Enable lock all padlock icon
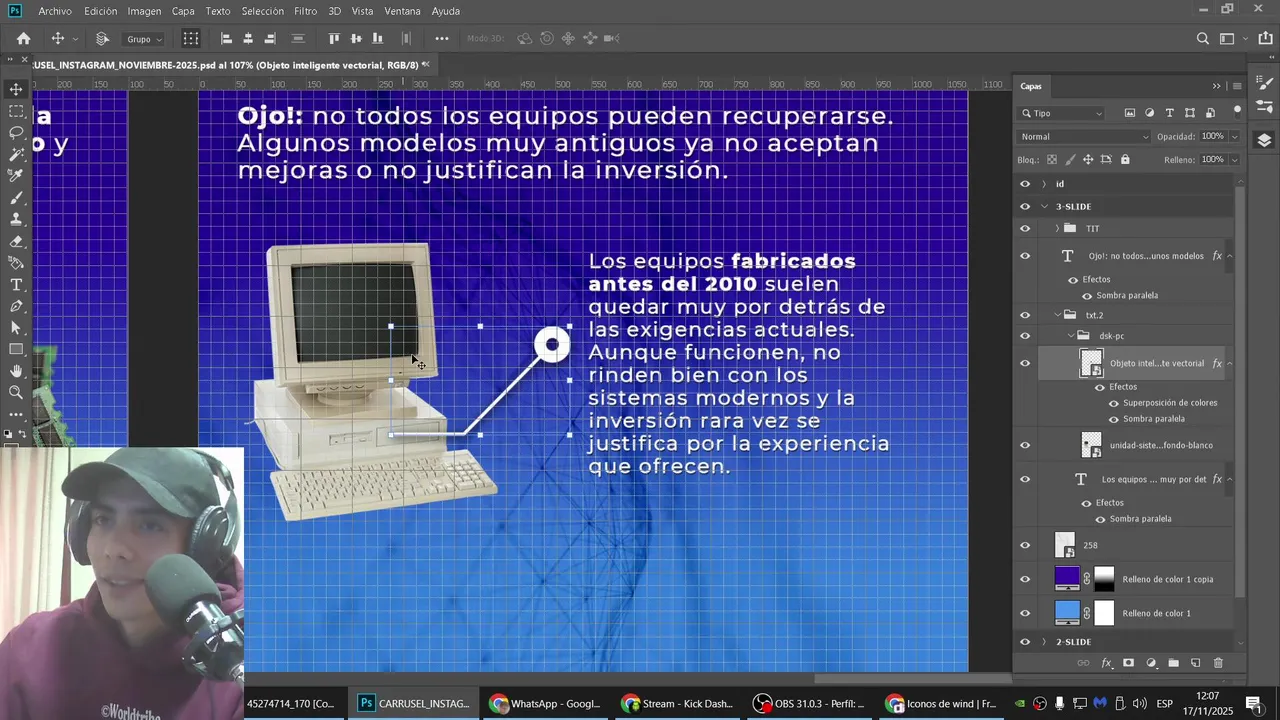 coord(1125,160)
